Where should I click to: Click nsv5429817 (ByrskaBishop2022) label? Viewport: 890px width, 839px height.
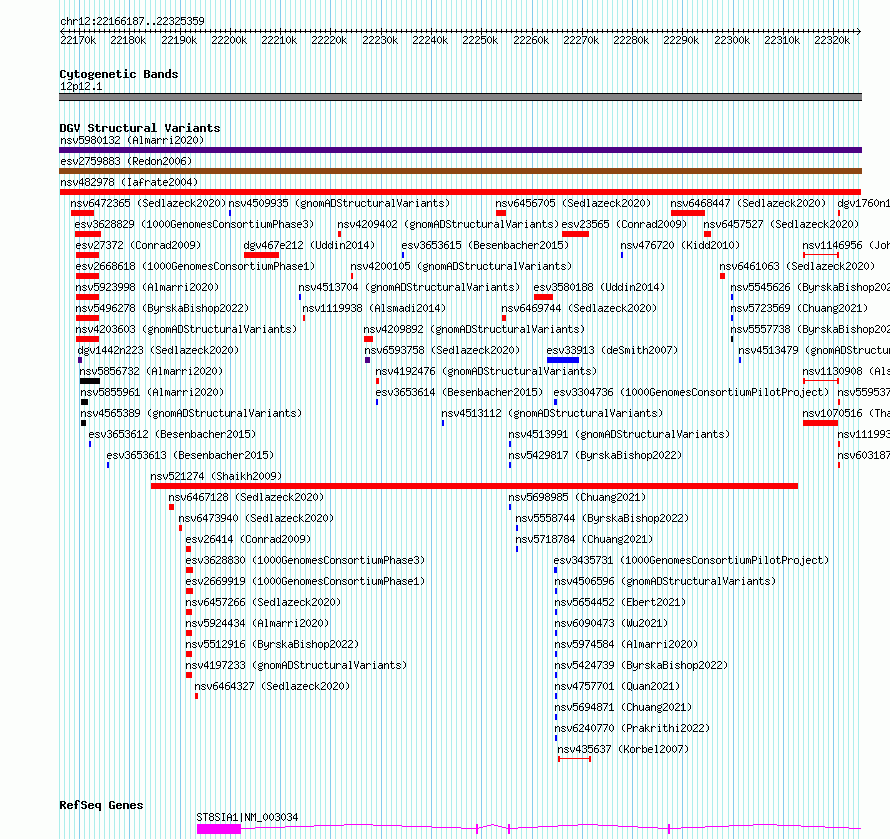pos(595,455)
